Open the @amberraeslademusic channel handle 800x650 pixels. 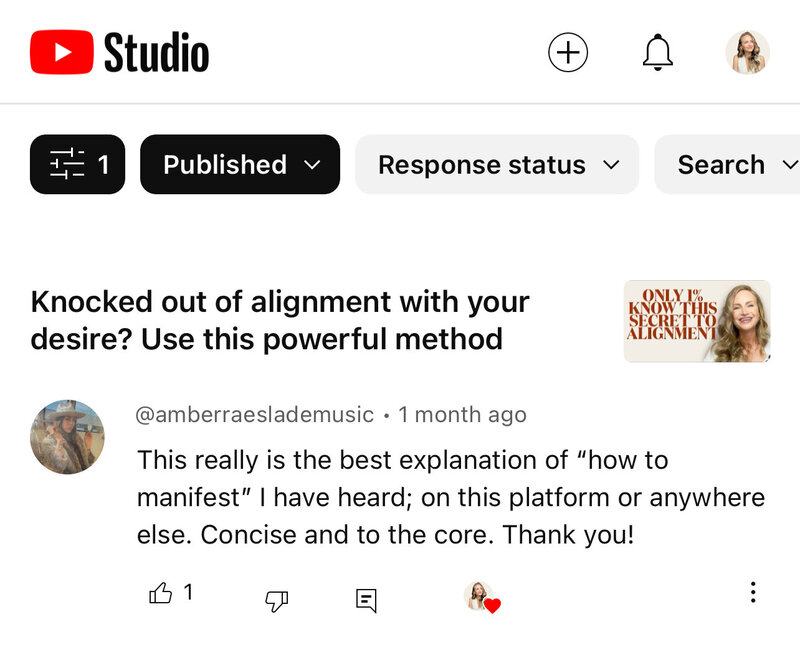tap(255, 414)
